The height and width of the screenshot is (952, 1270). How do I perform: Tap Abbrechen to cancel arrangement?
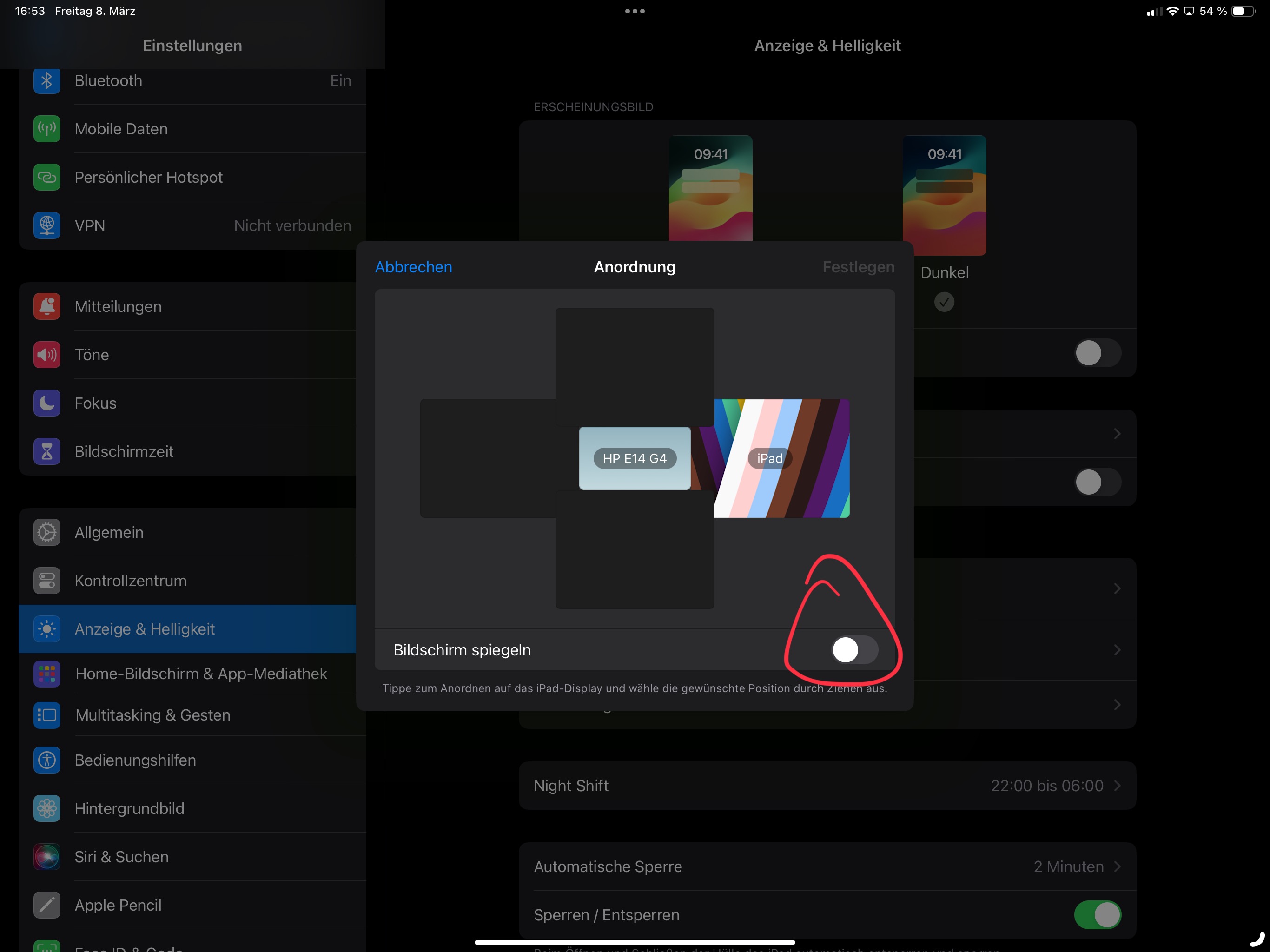click(413, 267)
